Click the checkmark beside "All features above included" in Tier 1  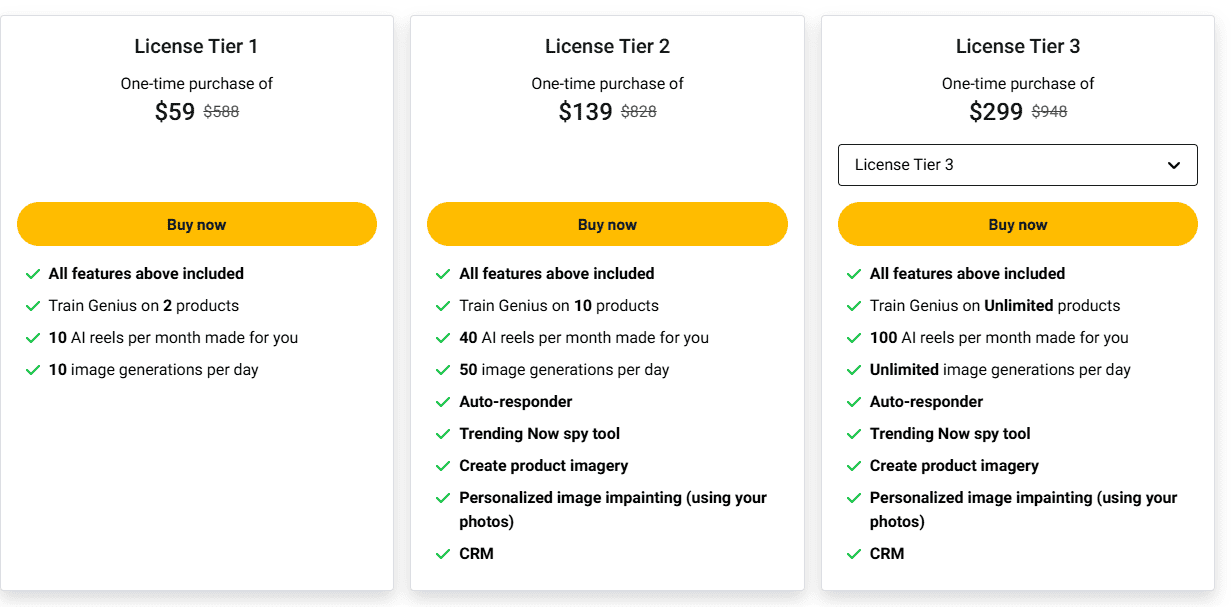click(32, 273)
